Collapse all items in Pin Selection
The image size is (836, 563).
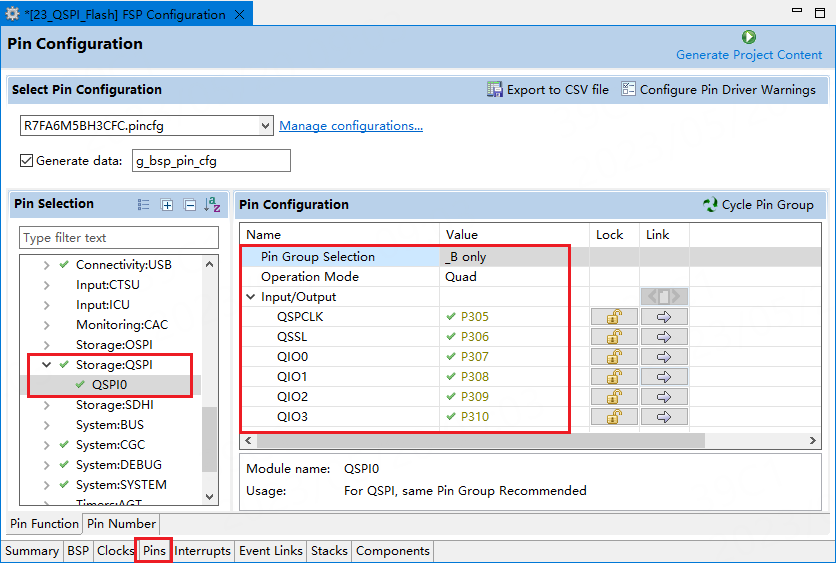coord(189,205)
